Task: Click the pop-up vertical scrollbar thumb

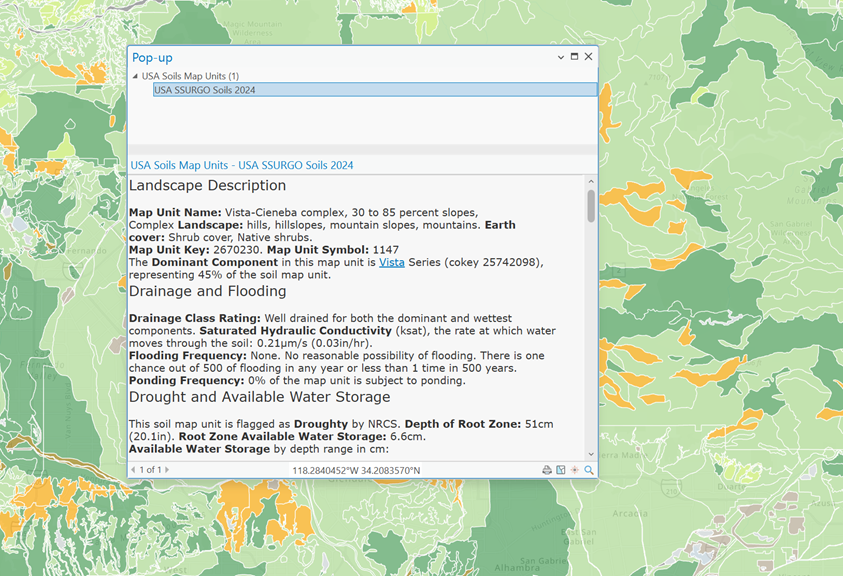Action: [x=591, y=206]
